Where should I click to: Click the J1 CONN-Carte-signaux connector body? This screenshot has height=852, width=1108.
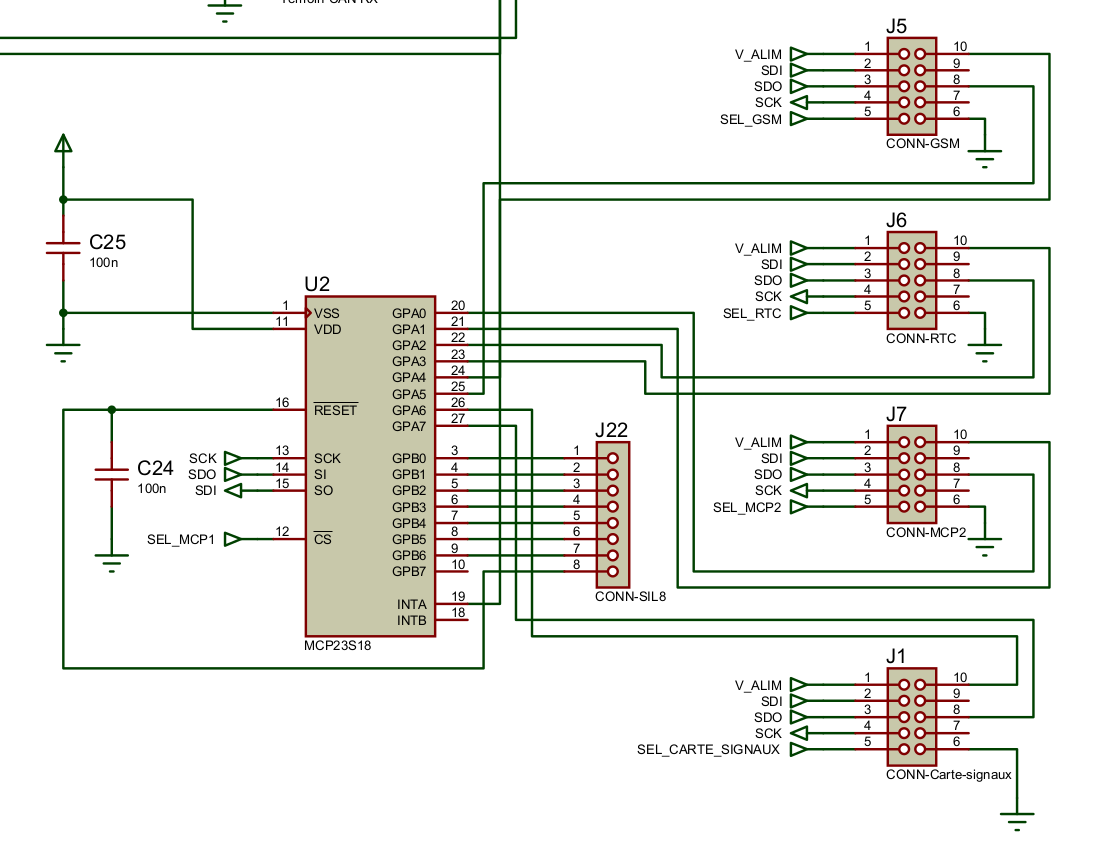tap(911, 717)
